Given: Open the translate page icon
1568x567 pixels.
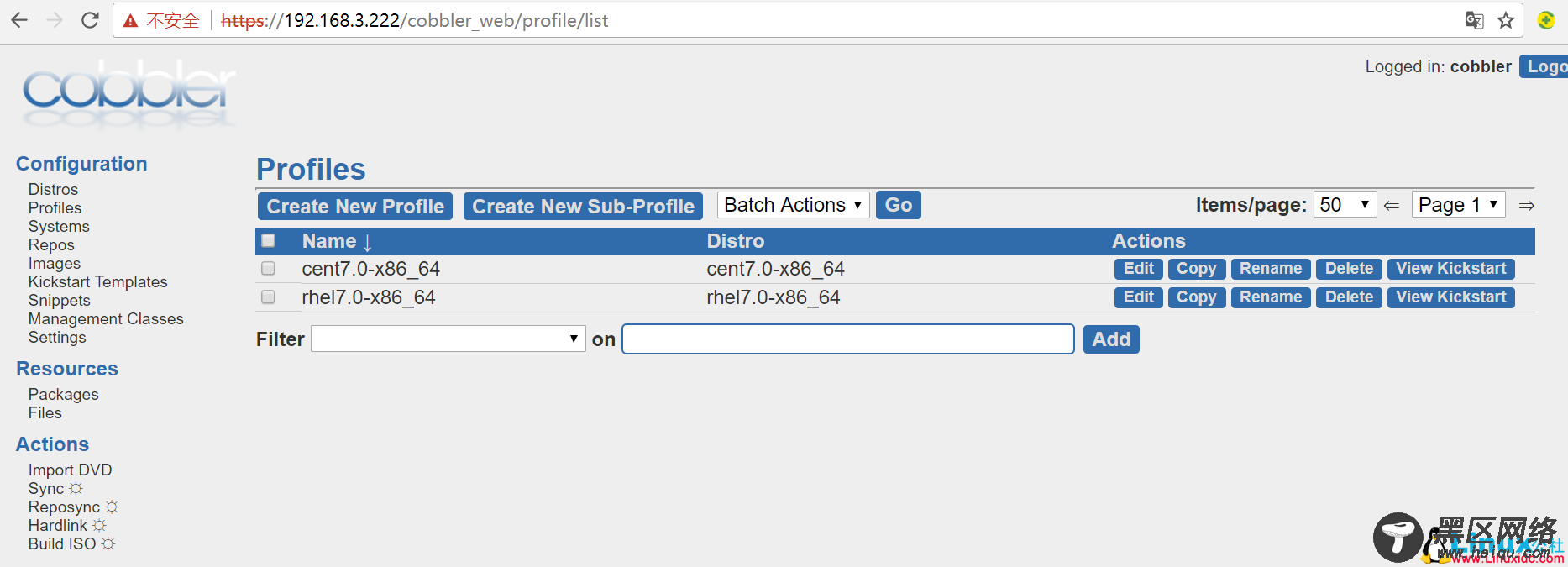Looking at the screenshot, I should (1474, 20).
